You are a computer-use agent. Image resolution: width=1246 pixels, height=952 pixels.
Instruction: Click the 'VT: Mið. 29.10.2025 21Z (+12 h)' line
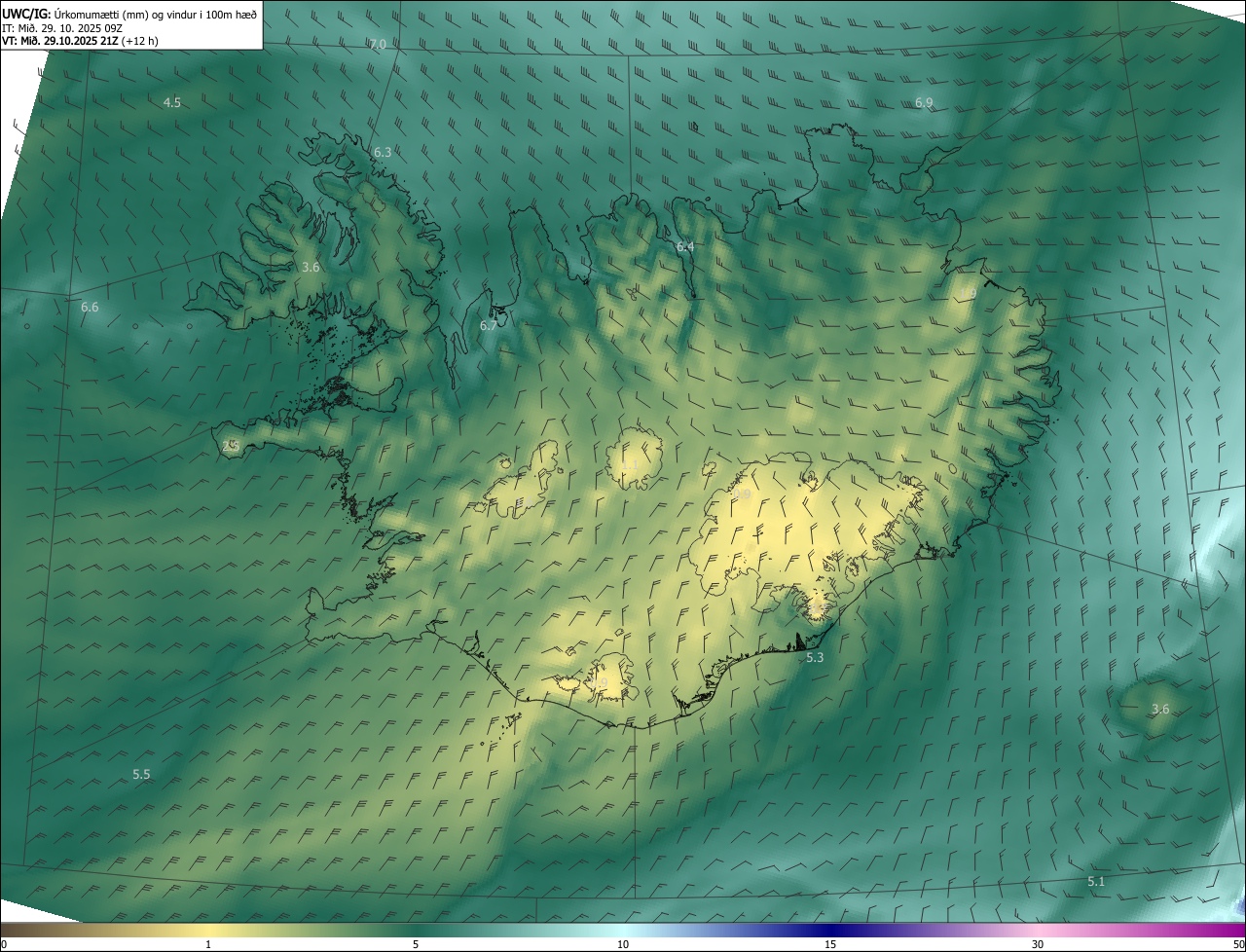pos(81,41)
